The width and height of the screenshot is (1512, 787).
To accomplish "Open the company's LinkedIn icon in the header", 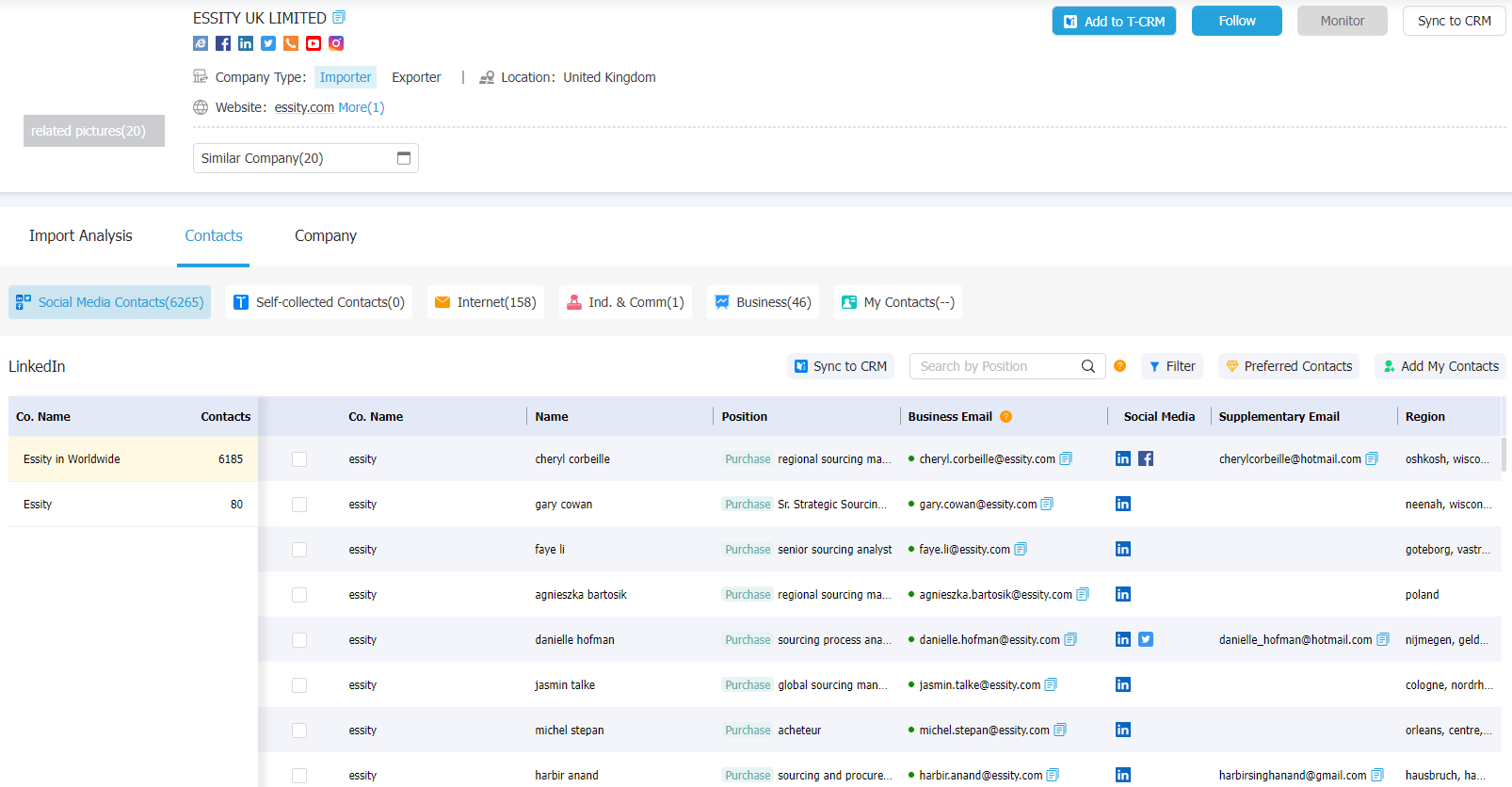I will coord(246,43).
